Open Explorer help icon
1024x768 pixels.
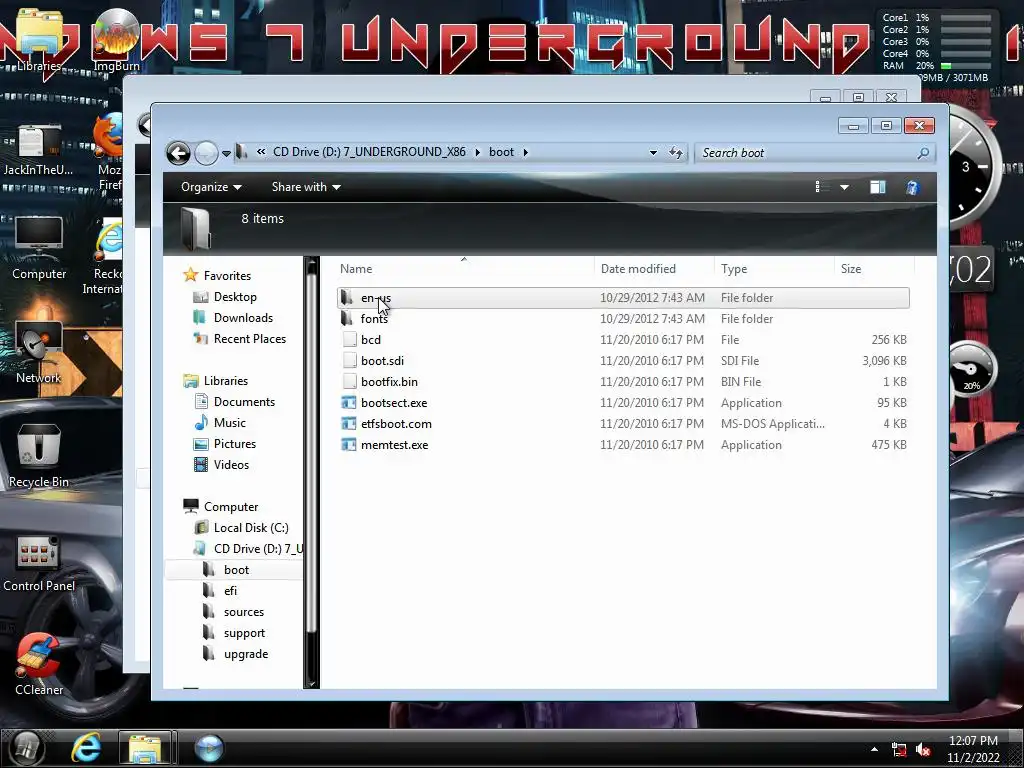pos(912,188)
